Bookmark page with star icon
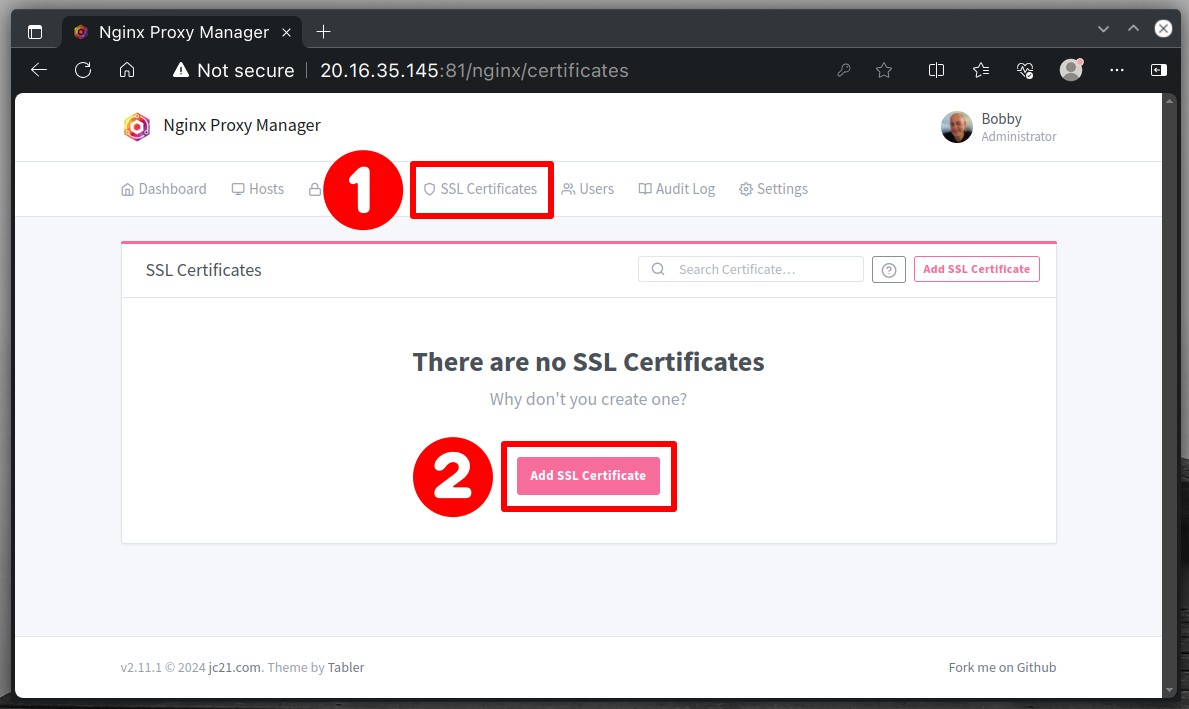 883,71
